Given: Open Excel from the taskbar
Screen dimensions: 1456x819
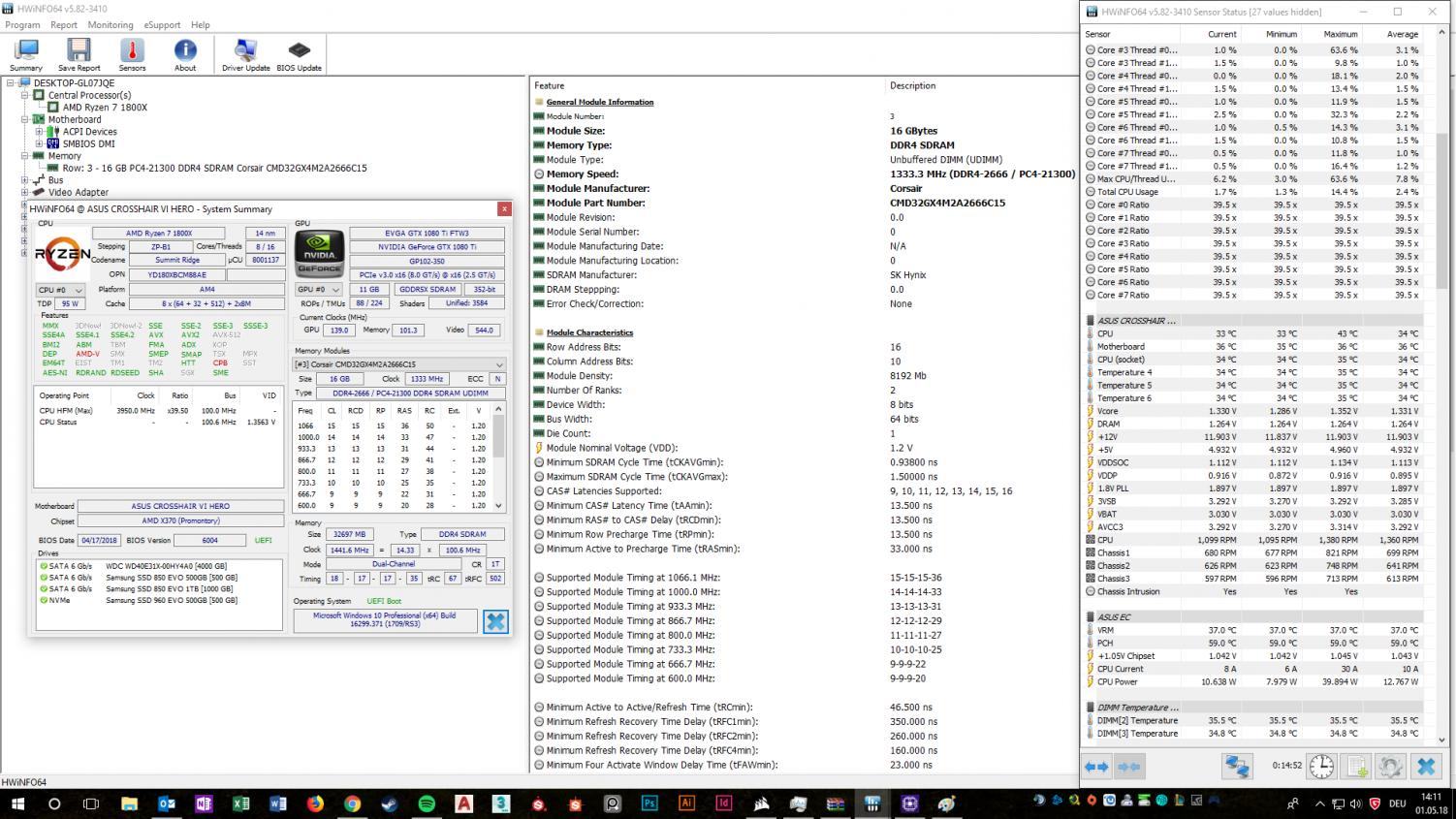Looking at the screenshot, I should [x=240, y=803].
